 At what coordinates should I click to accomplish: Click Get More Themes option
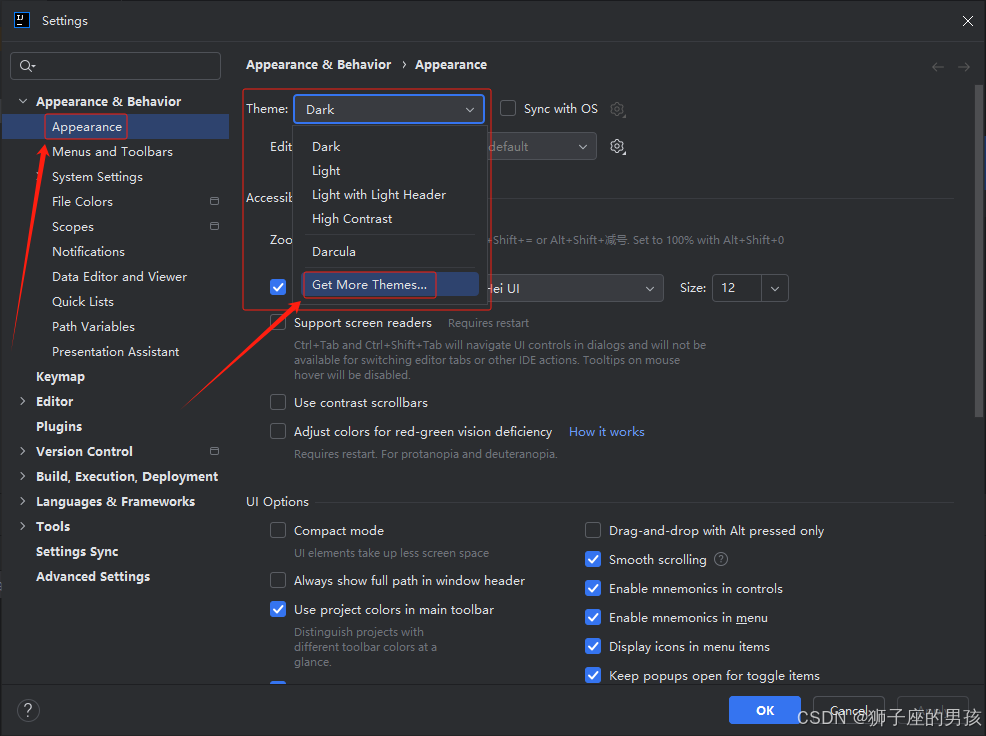[391, 284]
